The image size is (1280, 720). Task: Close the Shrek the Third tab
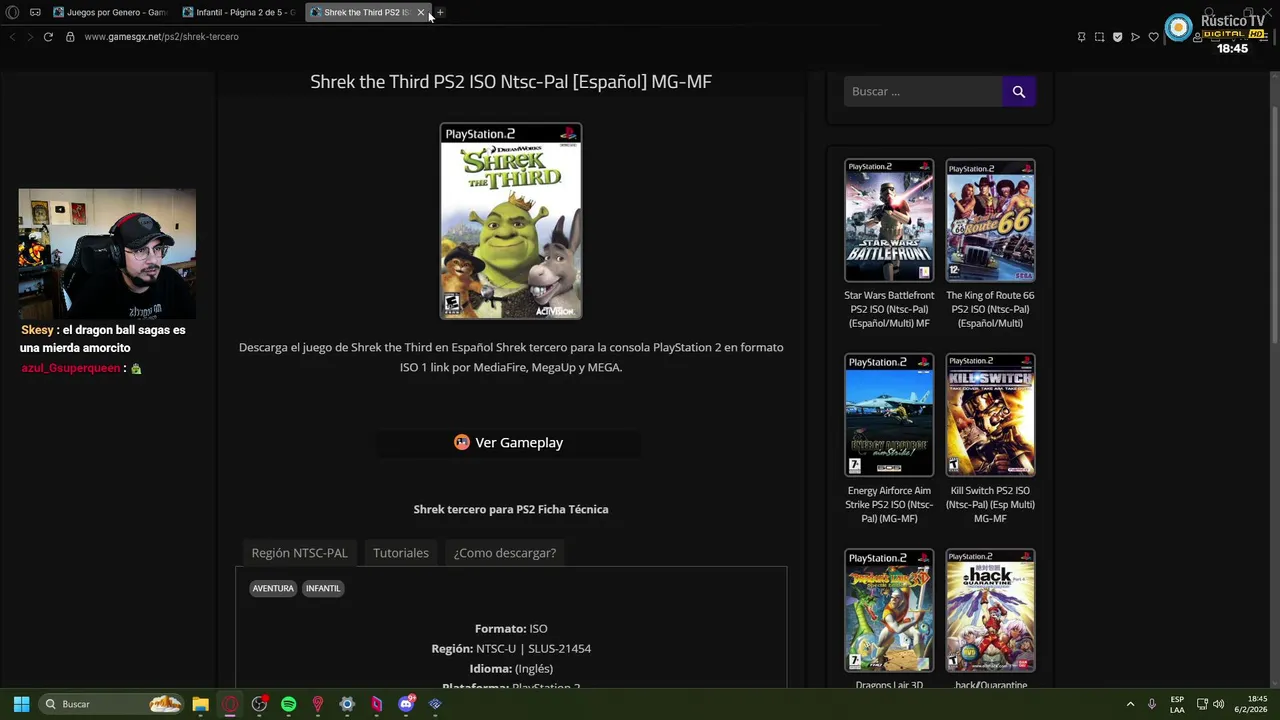click(421, 12)
